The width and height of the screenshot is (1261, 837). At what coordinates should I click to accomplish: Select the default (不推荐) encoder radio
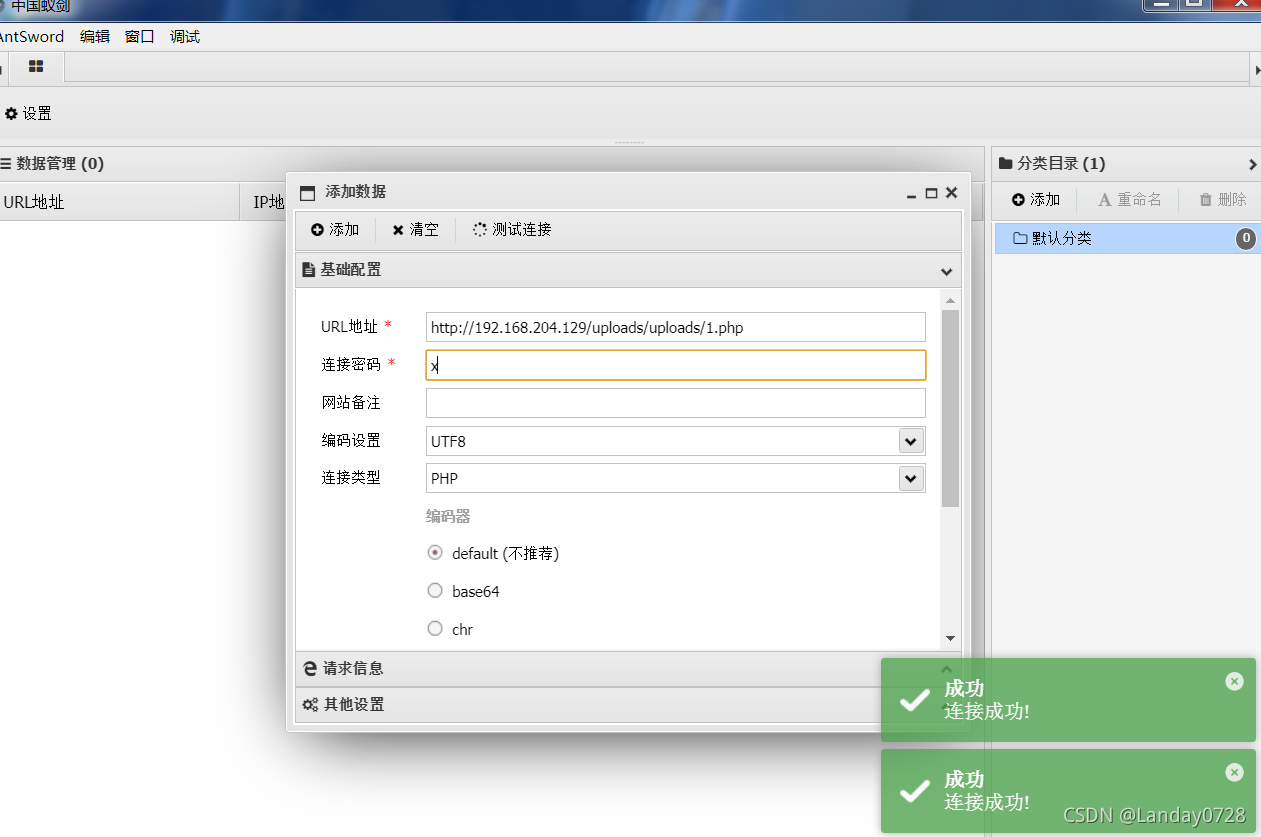tap(435, 553)
